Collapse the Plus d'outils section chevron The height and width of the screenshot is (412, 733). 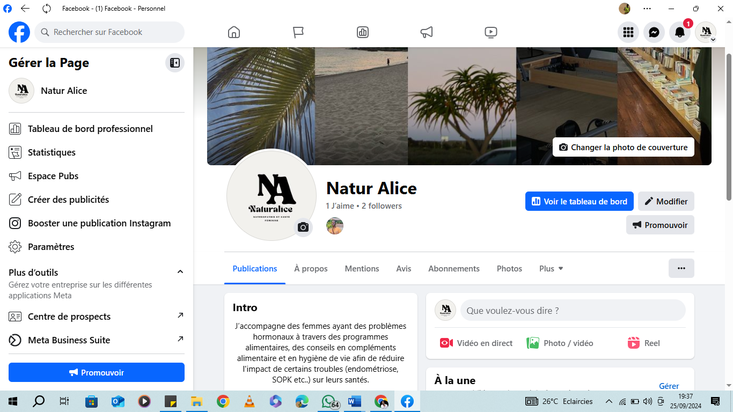coord(180,272)
